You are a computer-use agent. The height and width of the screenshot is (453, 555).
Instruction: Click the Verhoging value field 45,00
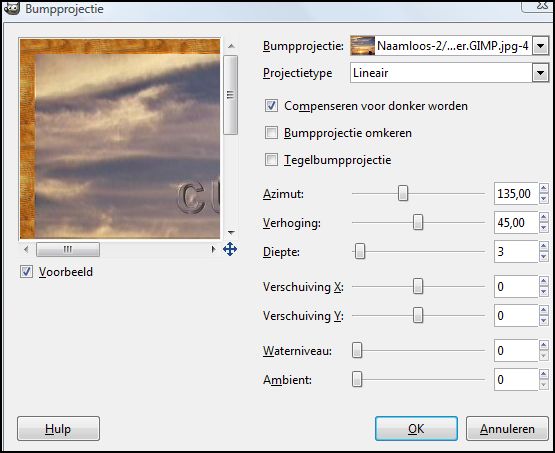(516, 223)
